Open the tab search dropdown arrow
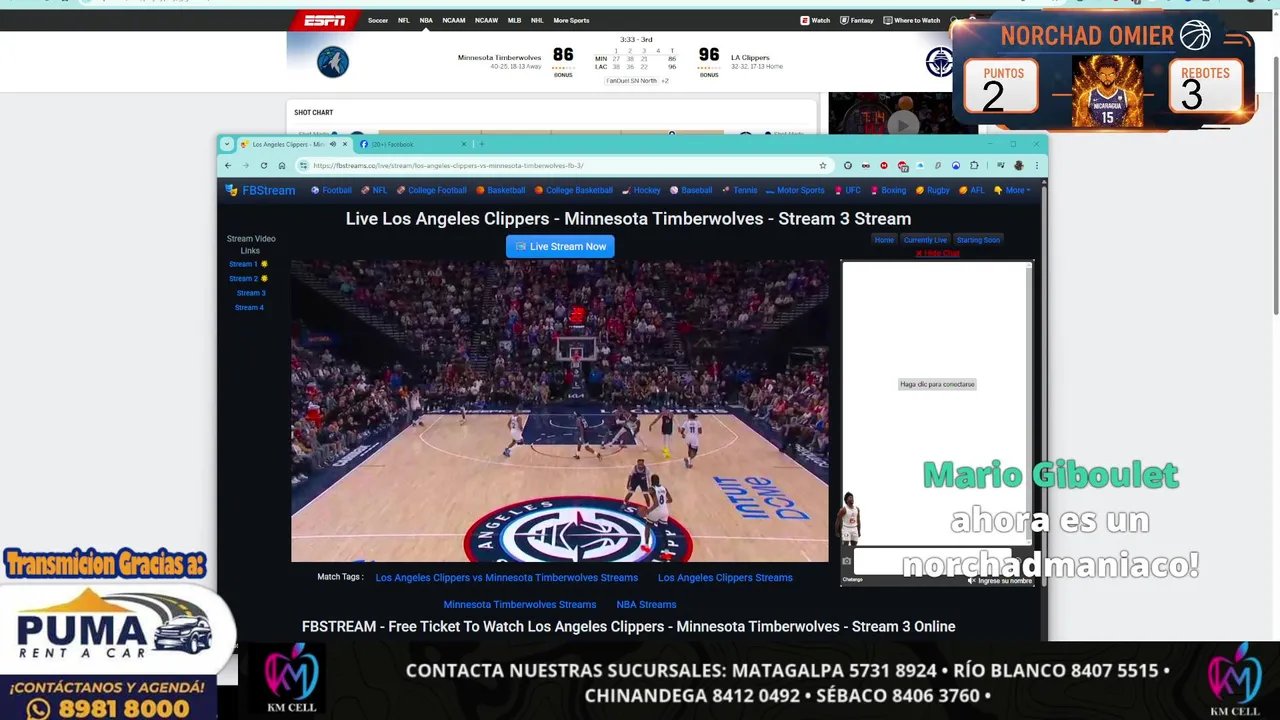The height and width of the screenshot is (720, 1280). click(x=227, y=144)
